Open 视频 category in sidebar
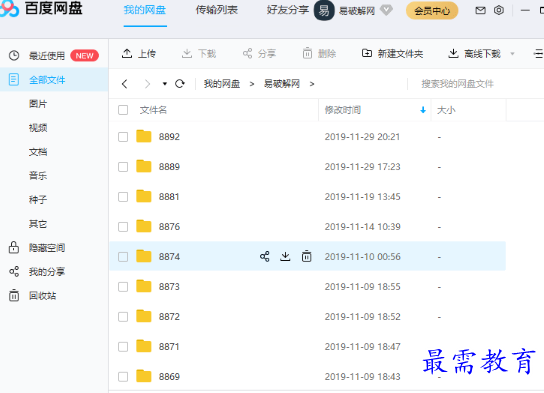544x393 pixels. 38,128
